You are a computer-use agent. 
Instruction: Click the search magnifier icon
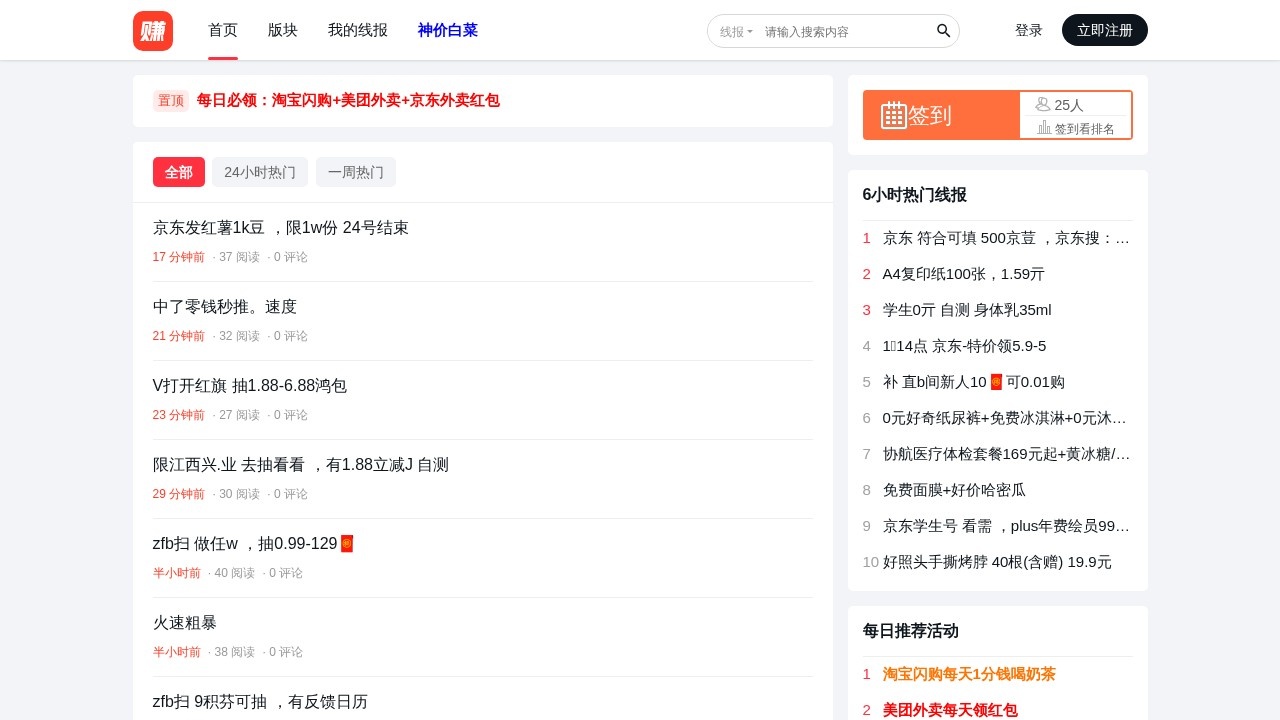942,31
